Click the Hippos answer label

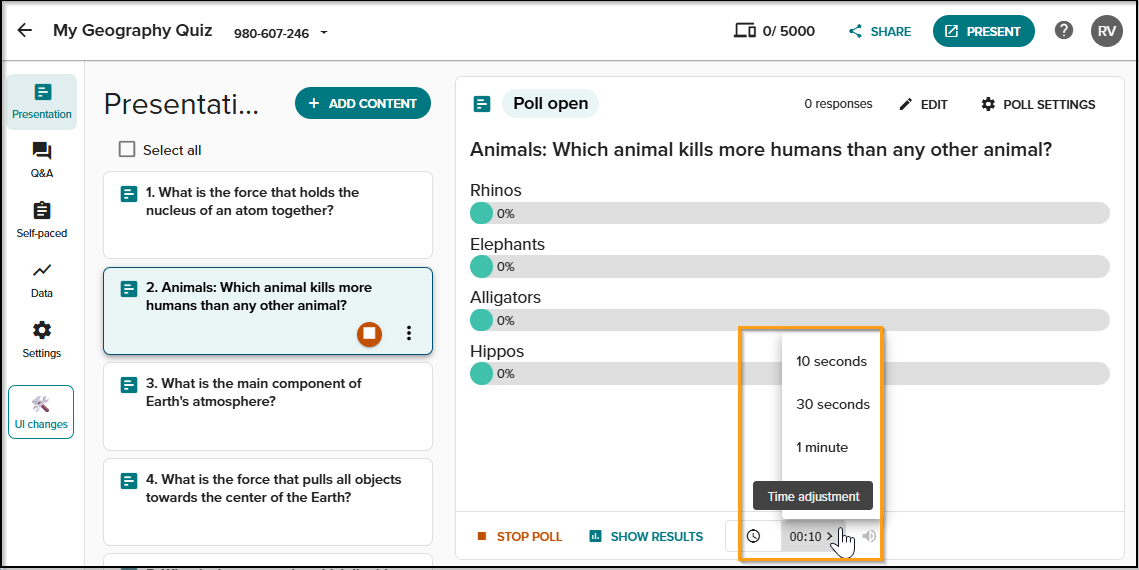[497, 351]
